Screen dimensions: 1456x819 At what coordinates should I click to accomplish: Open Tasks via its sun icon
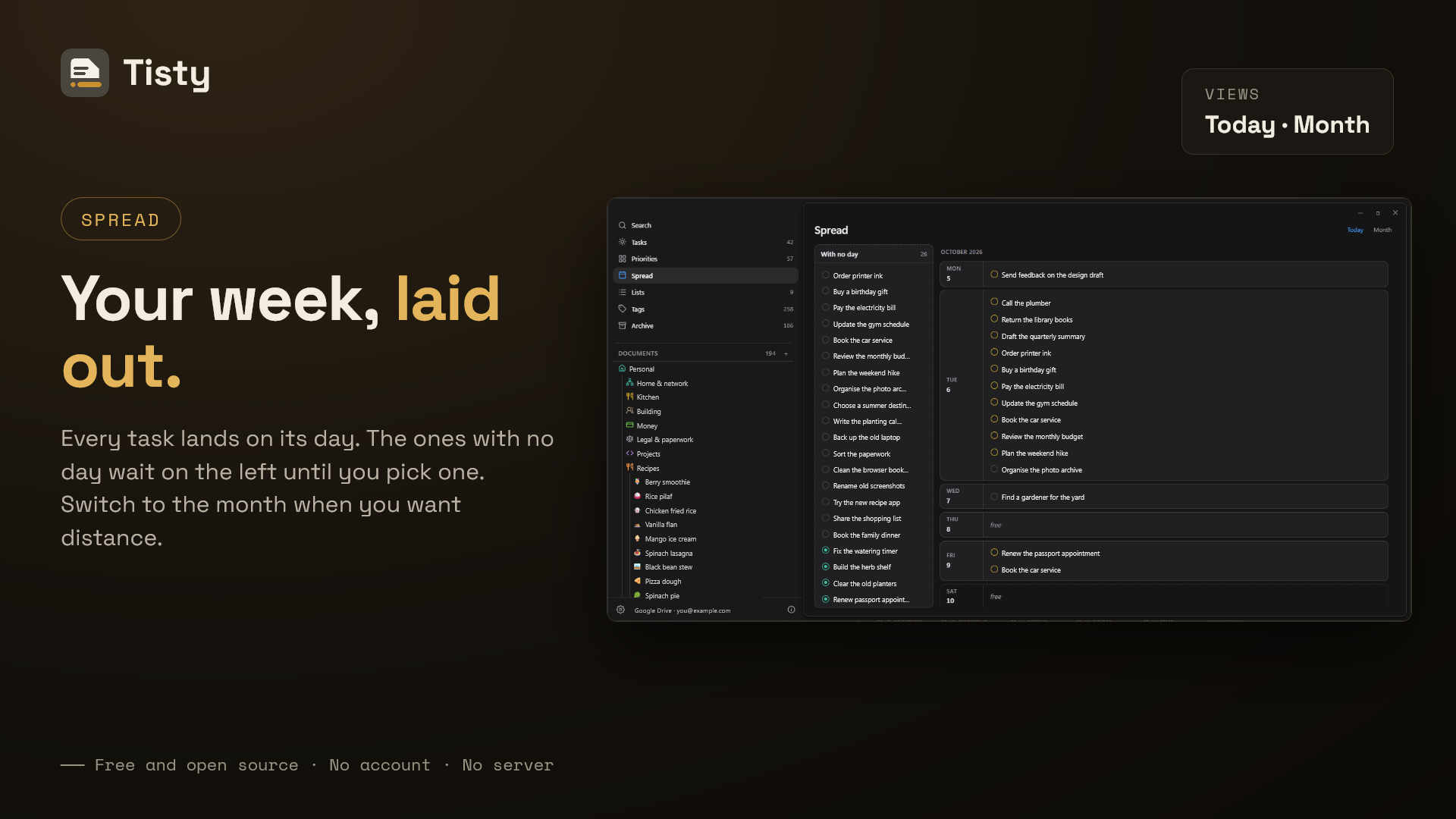coord(622,242)
